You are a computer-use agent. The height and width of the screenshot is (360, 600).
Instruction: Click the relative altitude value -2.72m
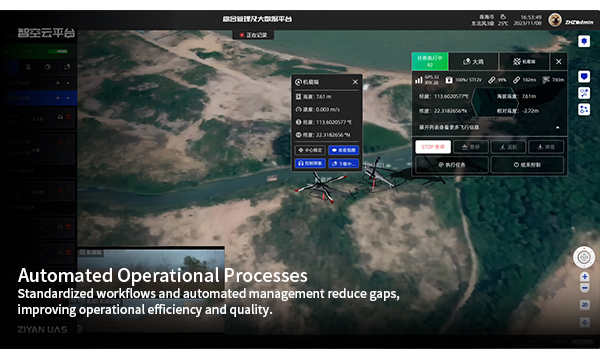[531, 111]
